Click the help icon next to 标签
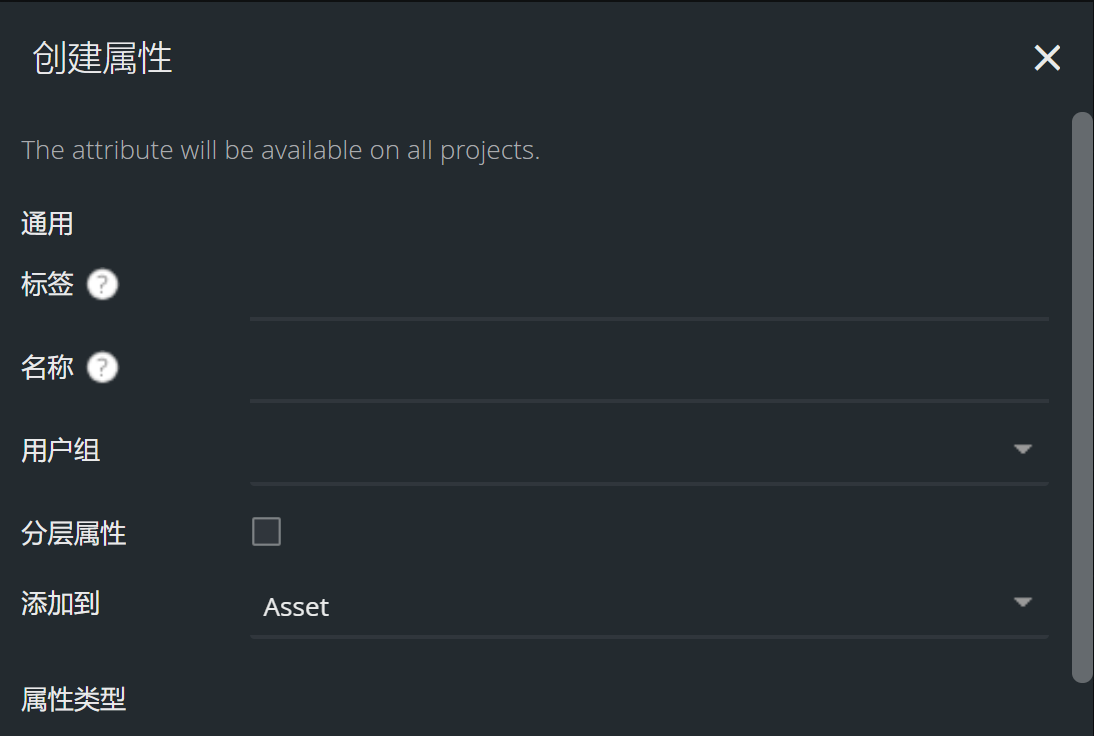This screenshot has width=1094, height=736. point(102,285)
